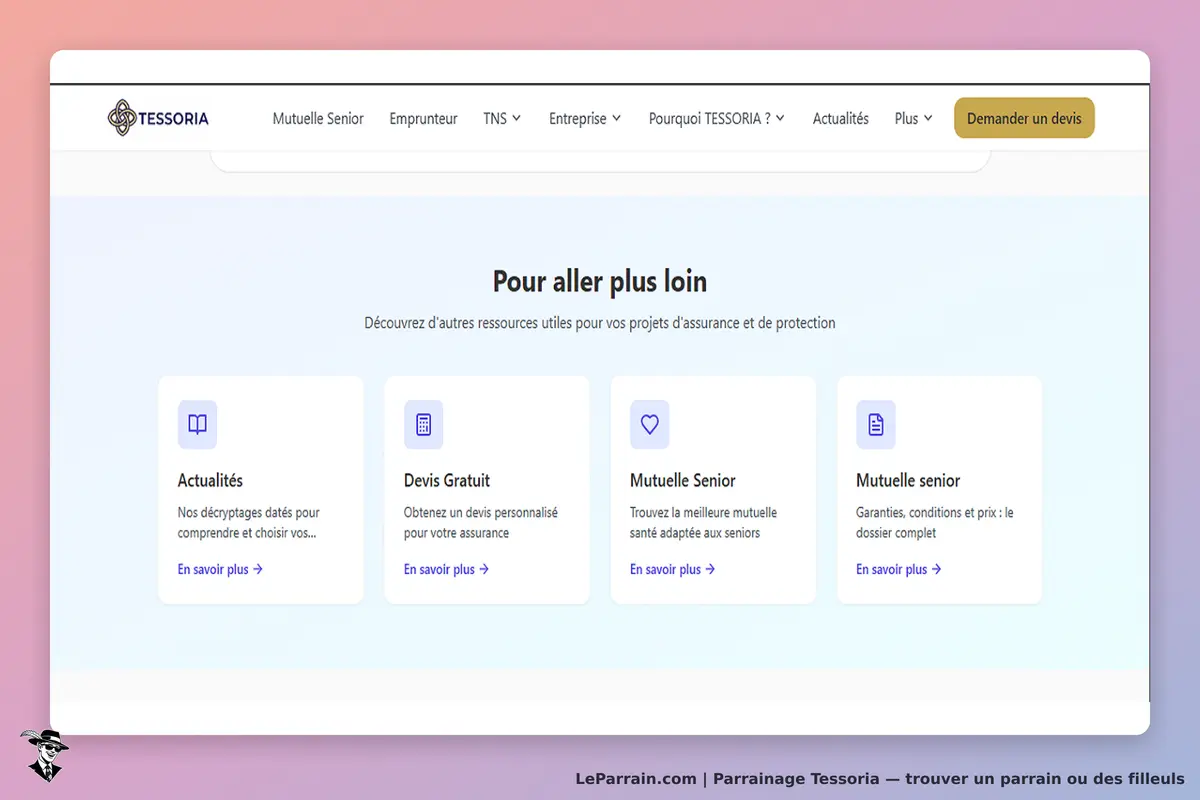Click the Pour aller plus loin heading
Image resolution: width=1200 pixels, height=800 pixels.
600,281
